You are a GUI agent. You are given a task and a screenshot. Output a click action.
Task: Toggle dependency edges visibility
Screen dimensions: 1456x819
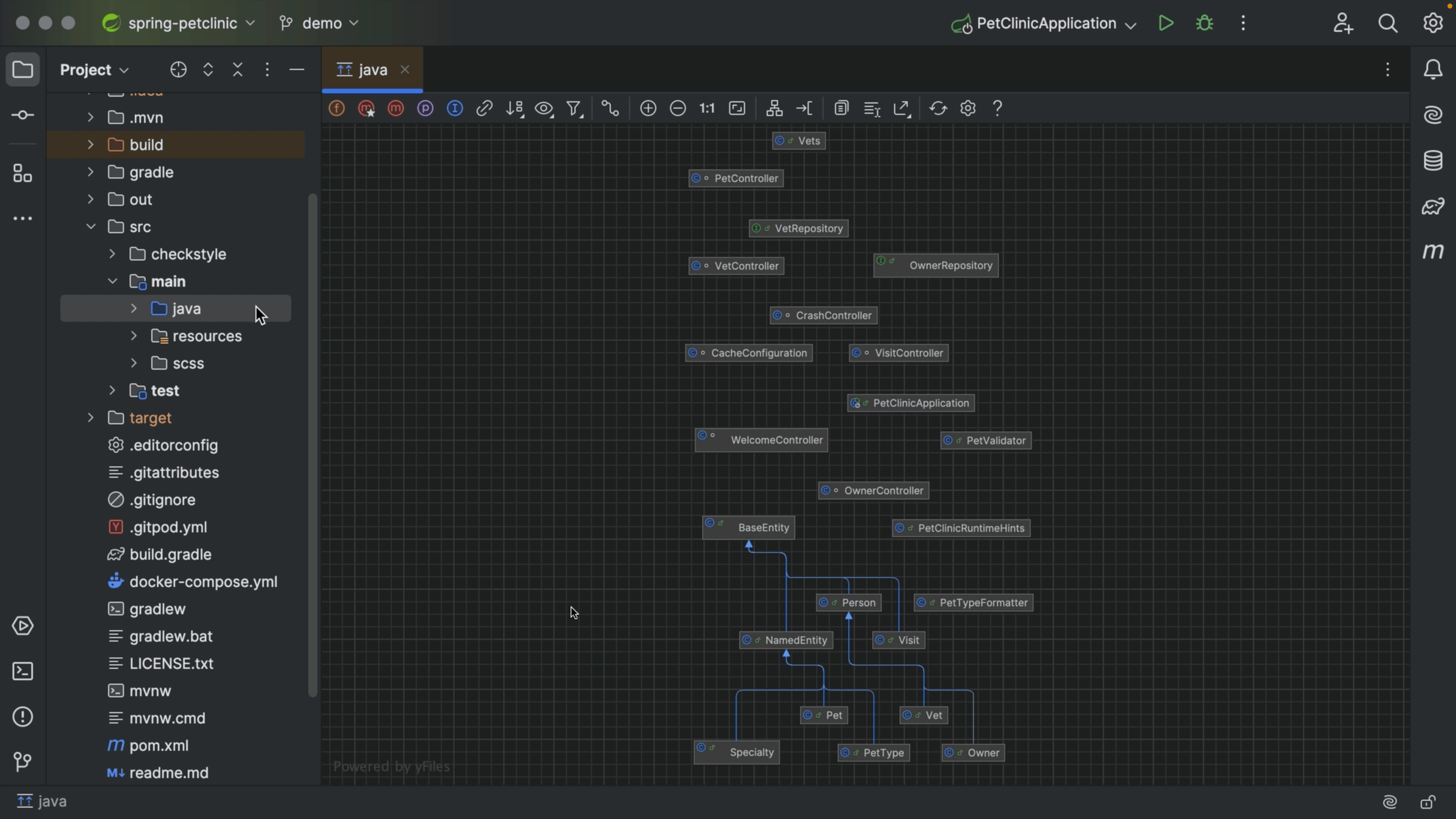[x=485, y=108]
